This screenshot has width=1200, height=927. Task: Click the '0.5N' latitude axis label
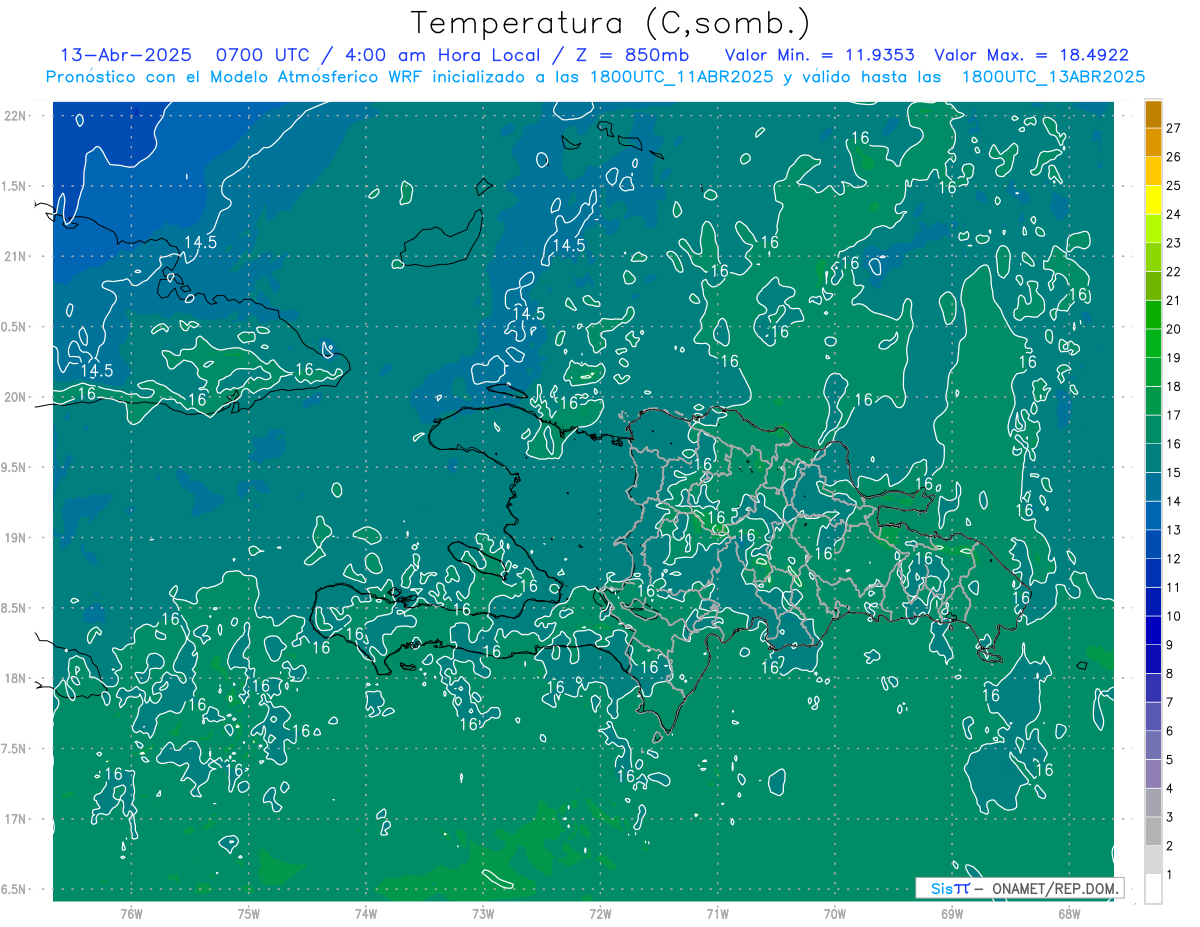pos(15,327)
